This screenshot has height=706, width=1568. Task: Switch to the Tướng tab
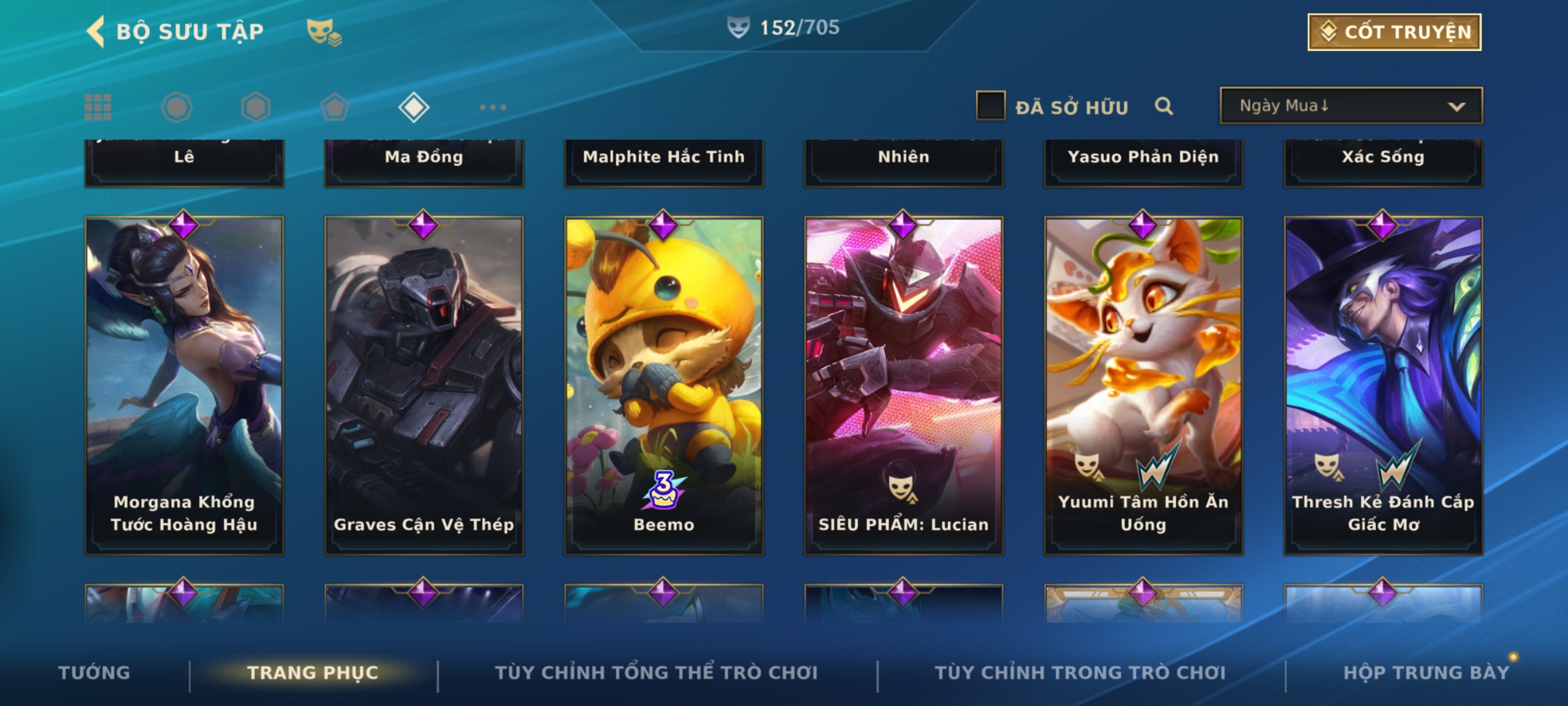pyautogui.click(x=94, y=673)
